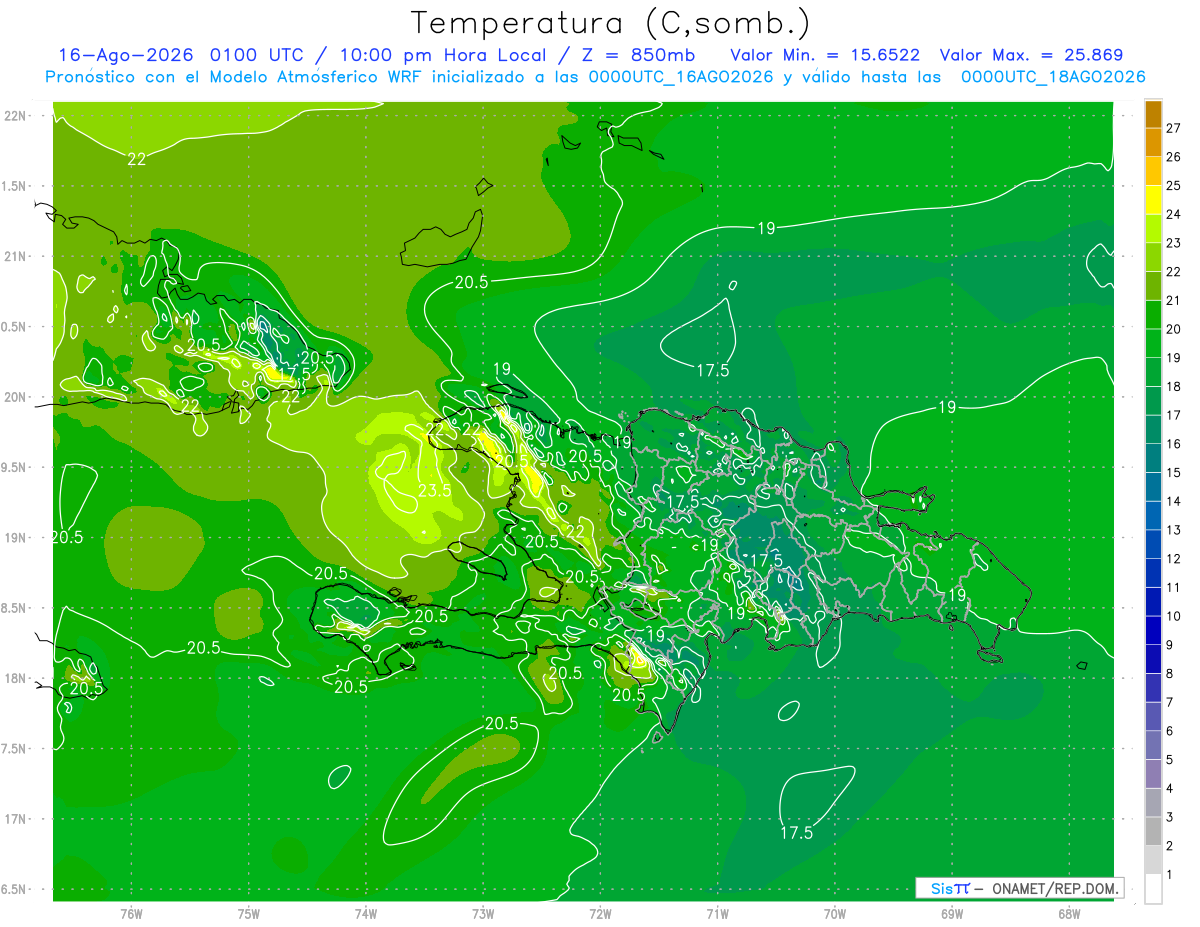Click 'Valor Min. = 15.6522' text
The height and width of the screenshot is (927, 1200).
(825, 55)
